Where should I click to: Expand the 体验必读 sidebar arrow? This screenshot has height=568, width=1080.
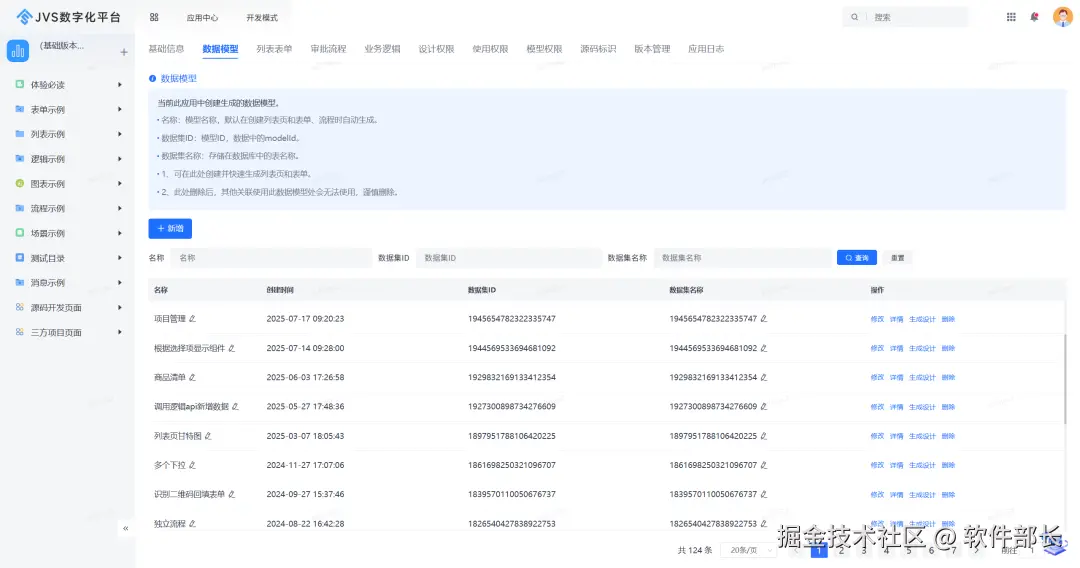pyautogui.click(x=120, y=85)
